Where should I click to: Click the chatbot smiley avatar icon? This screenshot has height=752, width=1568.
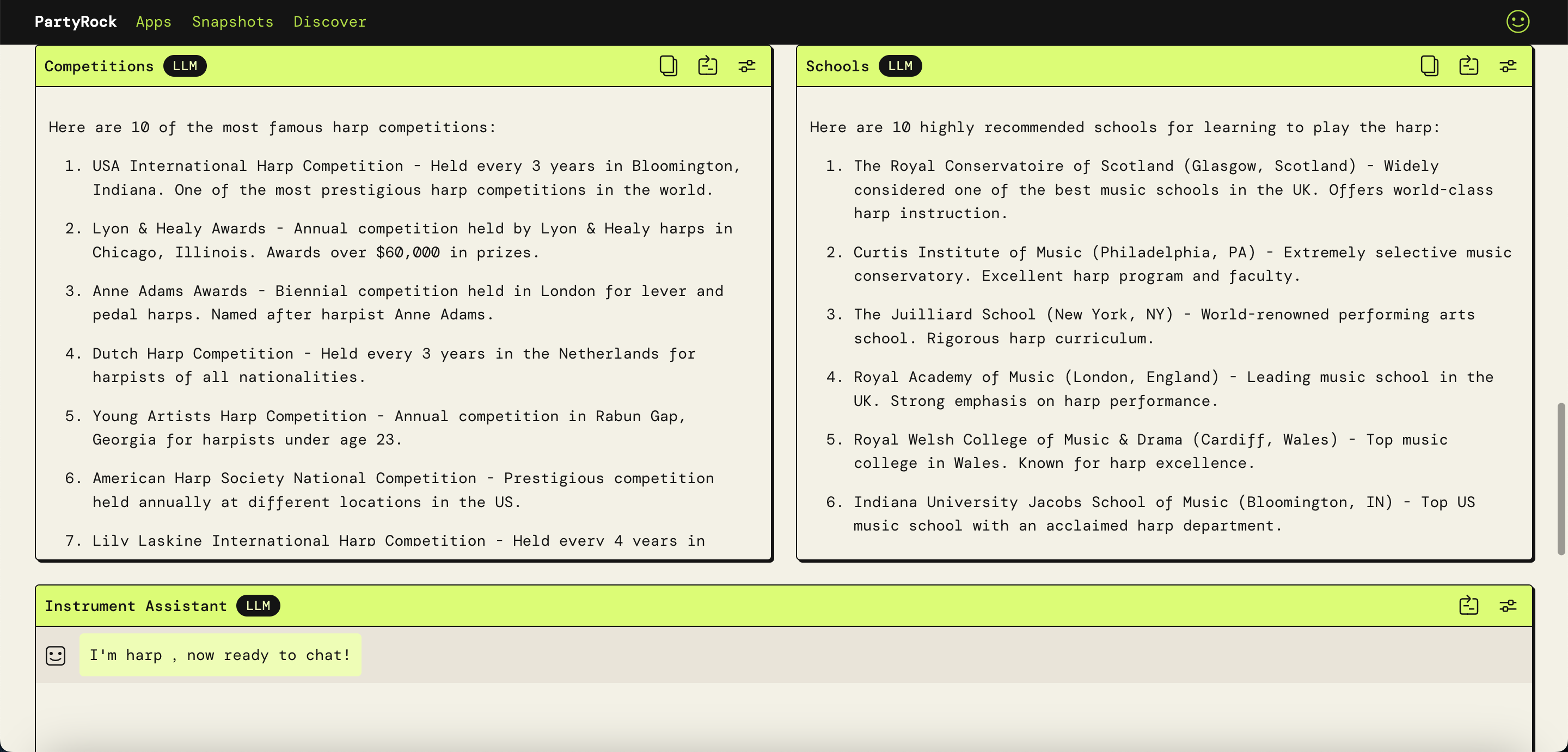[56, 655]
